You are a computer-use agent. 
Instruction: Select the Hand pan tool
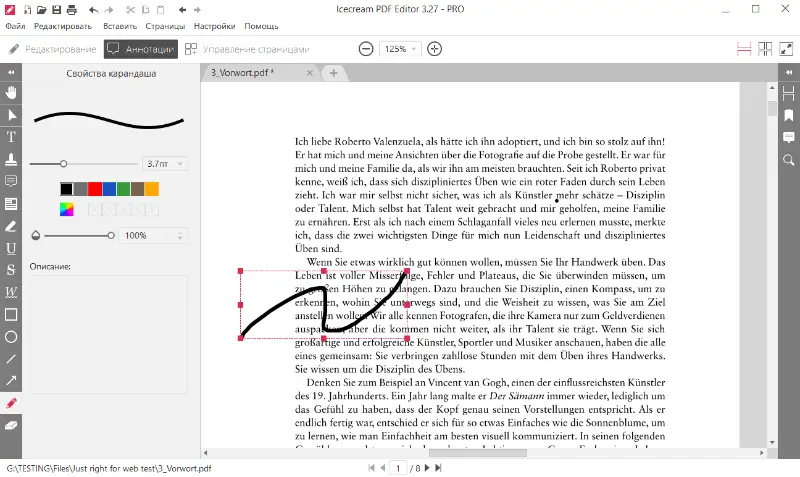(x=11, y=92)
